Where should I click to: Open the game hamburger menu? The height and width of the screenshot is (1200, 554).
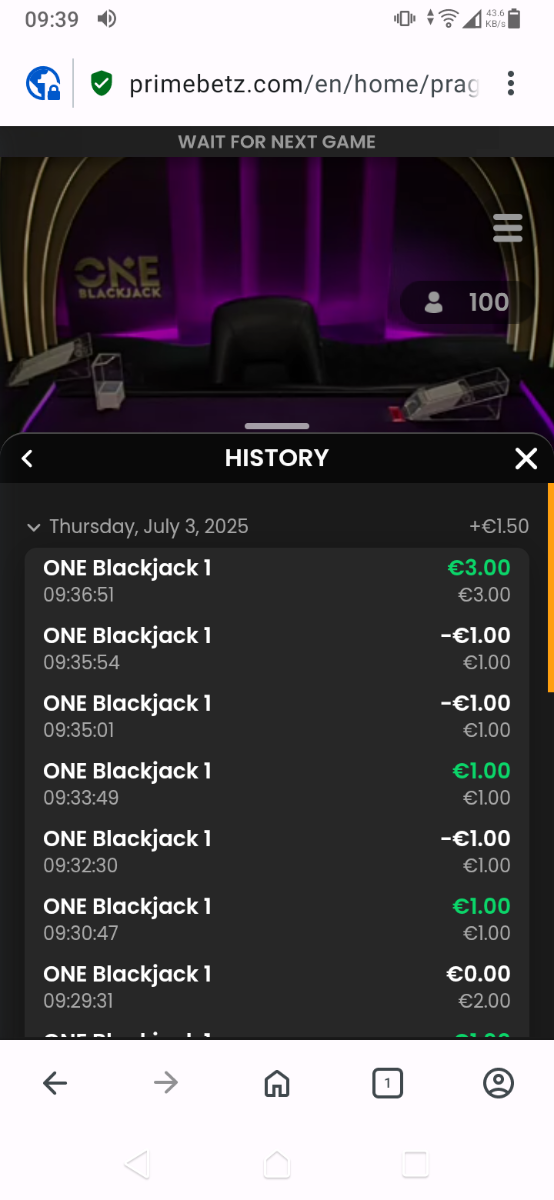pos(508,228)
